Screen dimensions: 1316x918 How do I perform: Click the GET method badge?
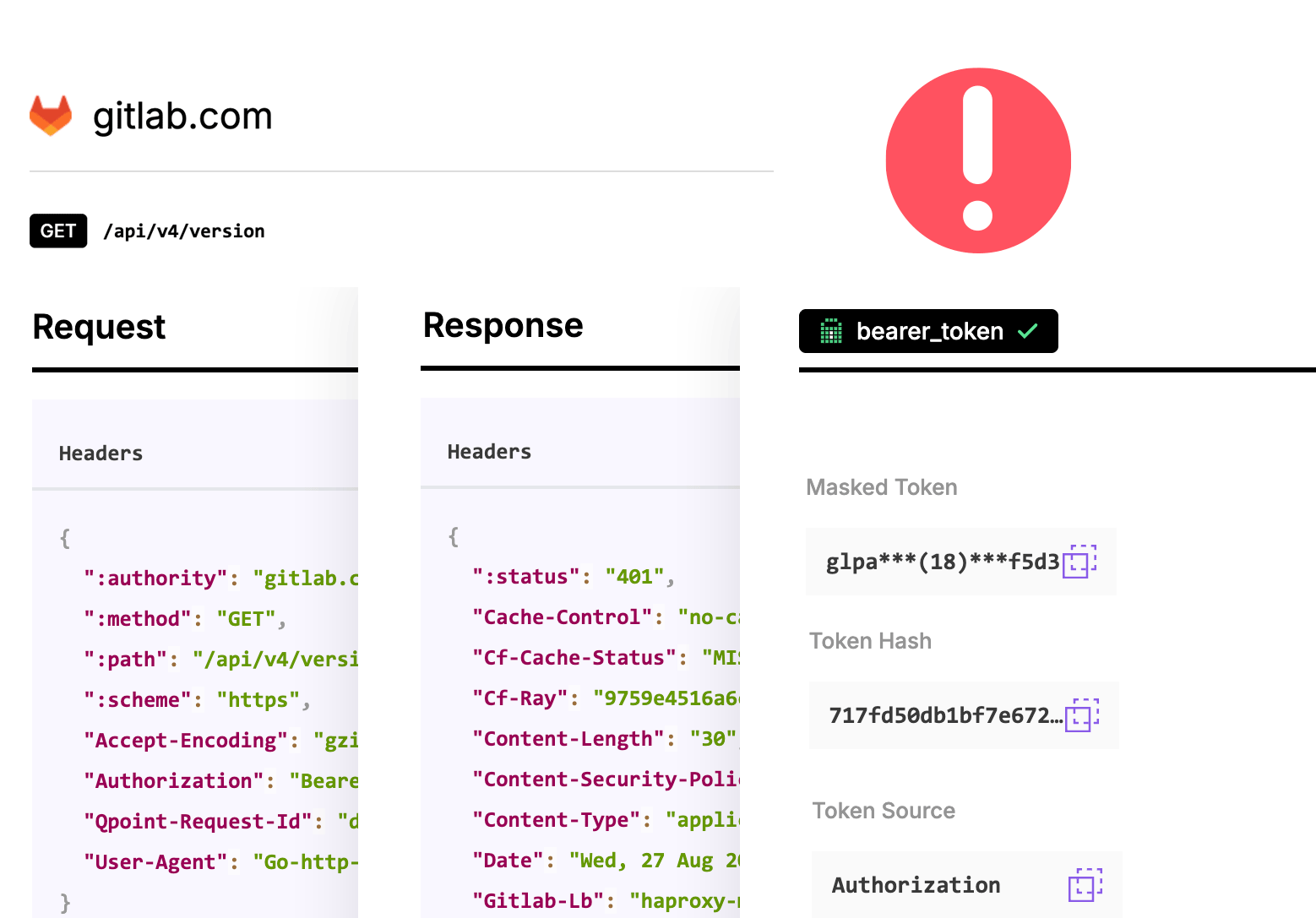click(57, 231)
